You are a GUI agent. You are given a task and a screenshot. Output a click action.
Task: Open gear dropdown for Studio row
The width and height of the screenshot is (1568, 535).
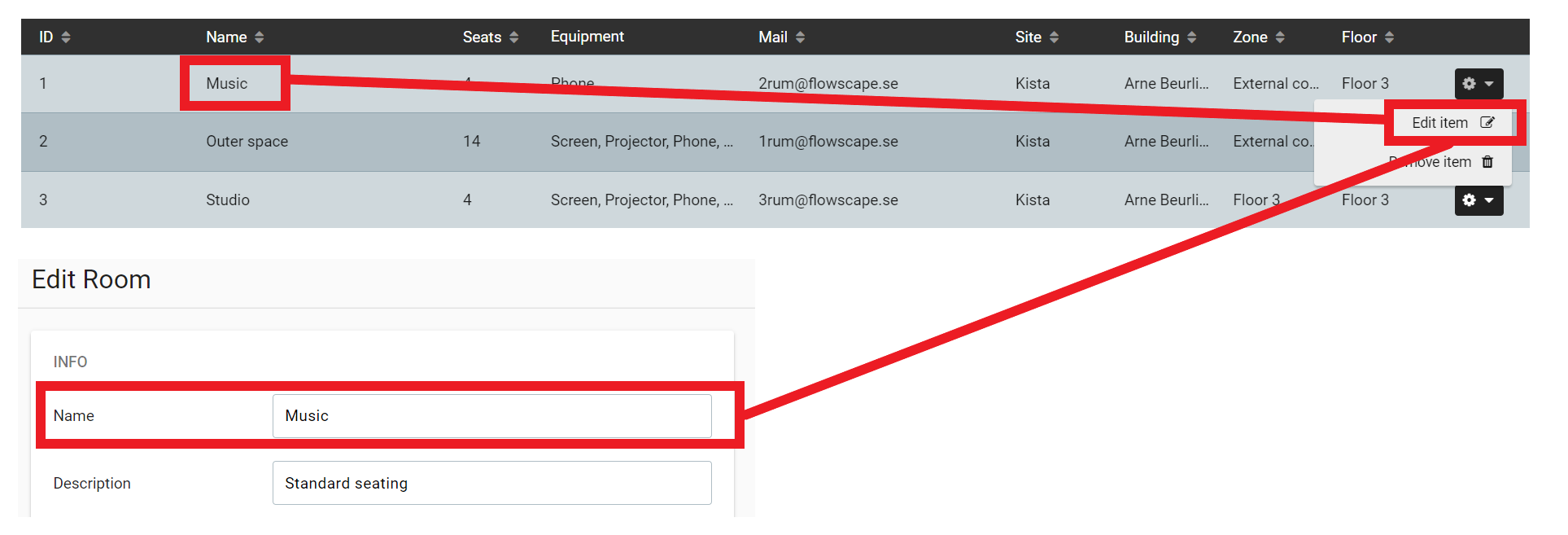tap(1478, 200)
